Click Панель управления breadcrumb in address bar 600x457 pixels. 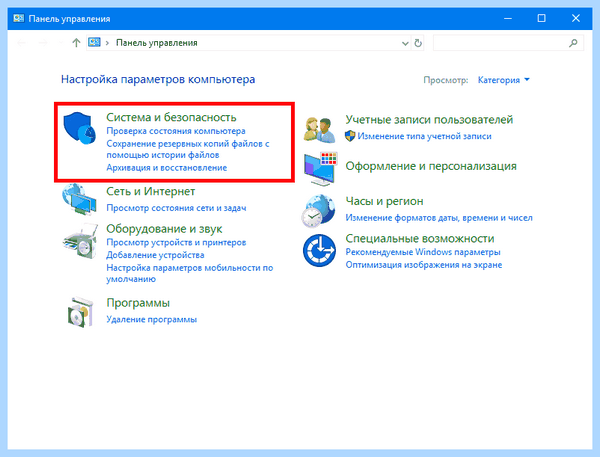[x=157, y=43]
